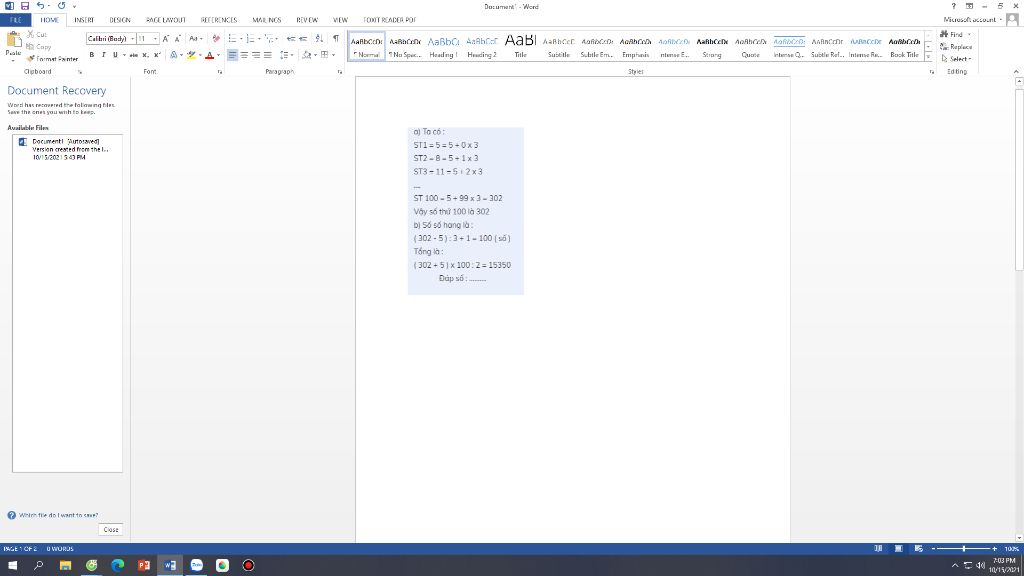Click the Sort icon in Paragraph group

(320, 38)
